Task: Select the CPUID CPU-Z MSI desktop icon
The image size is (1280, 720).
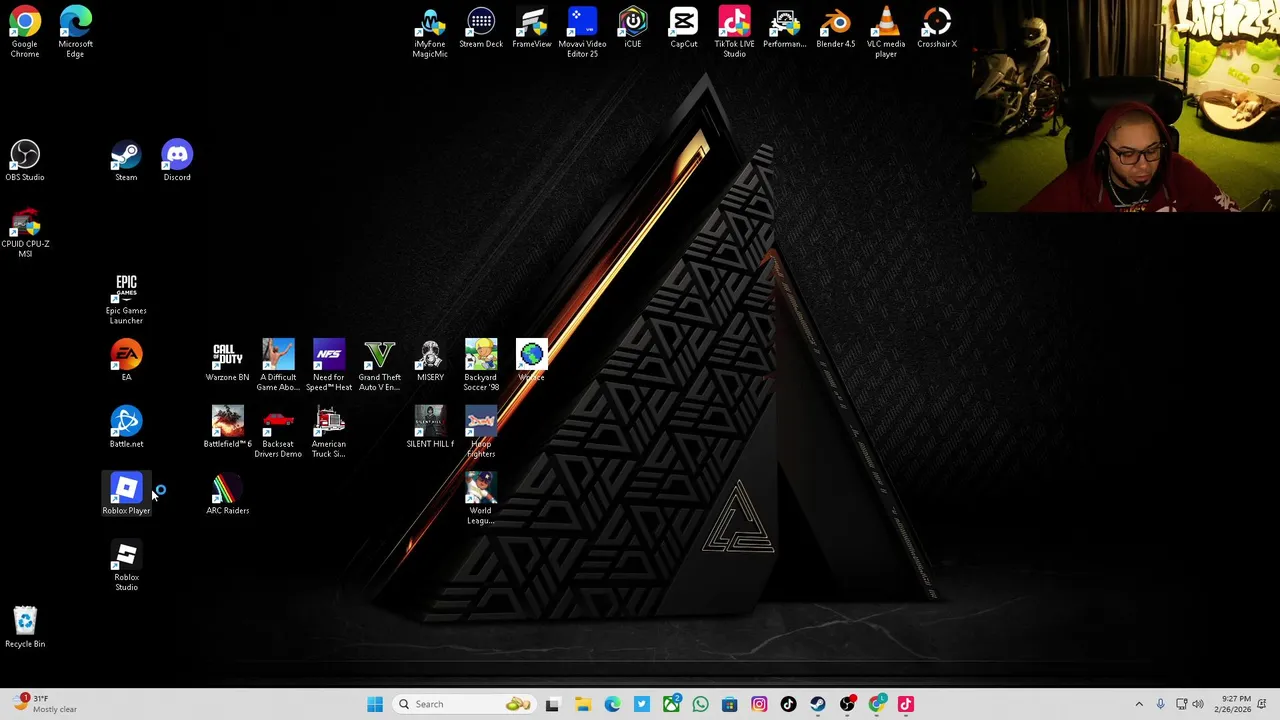Action: [x=25, y=233]
